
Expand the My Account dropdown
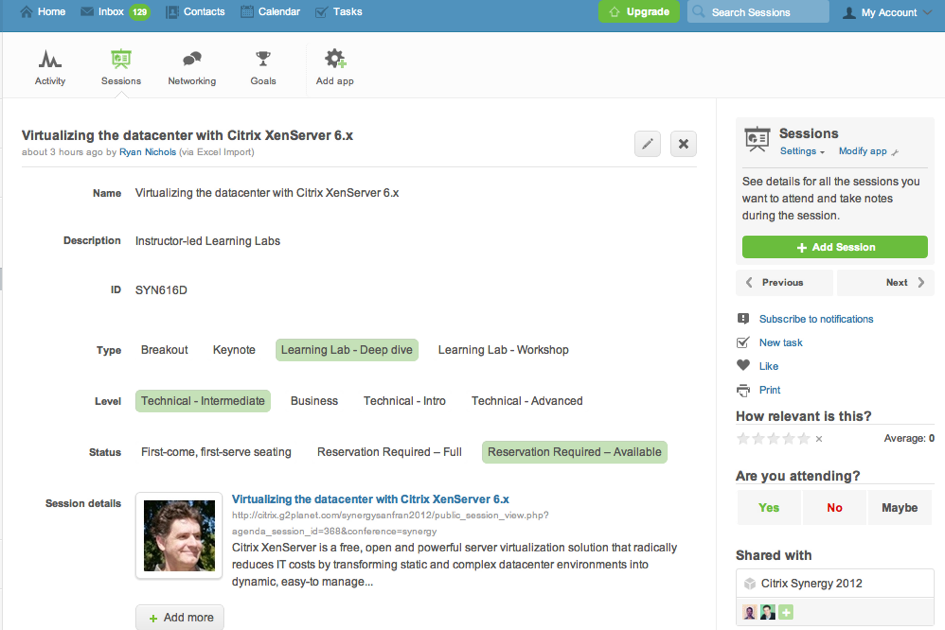pos(887,12)
